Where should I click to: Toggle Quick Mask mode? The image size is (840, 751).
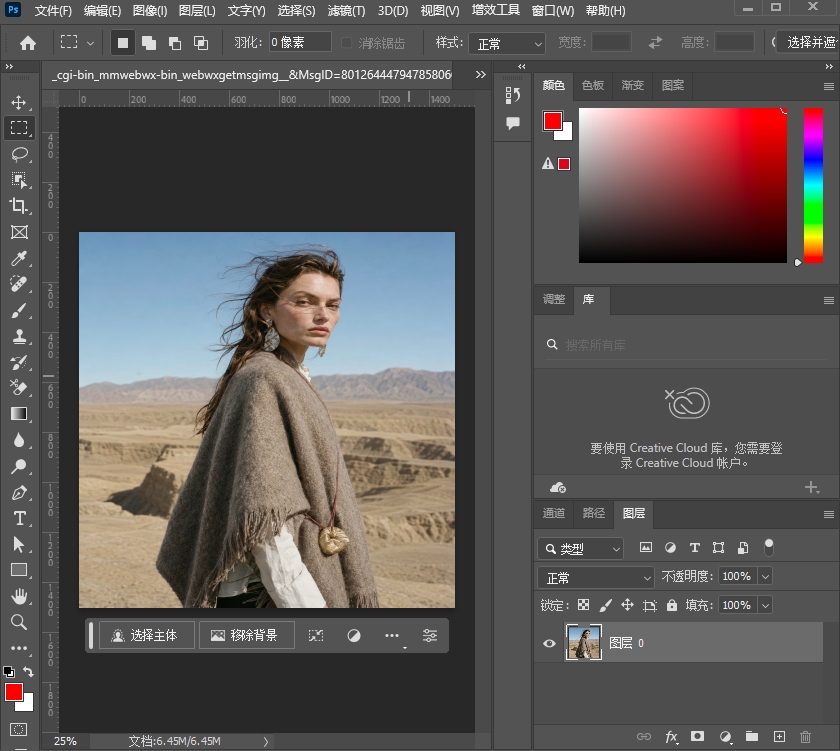[x=19, y=730]
